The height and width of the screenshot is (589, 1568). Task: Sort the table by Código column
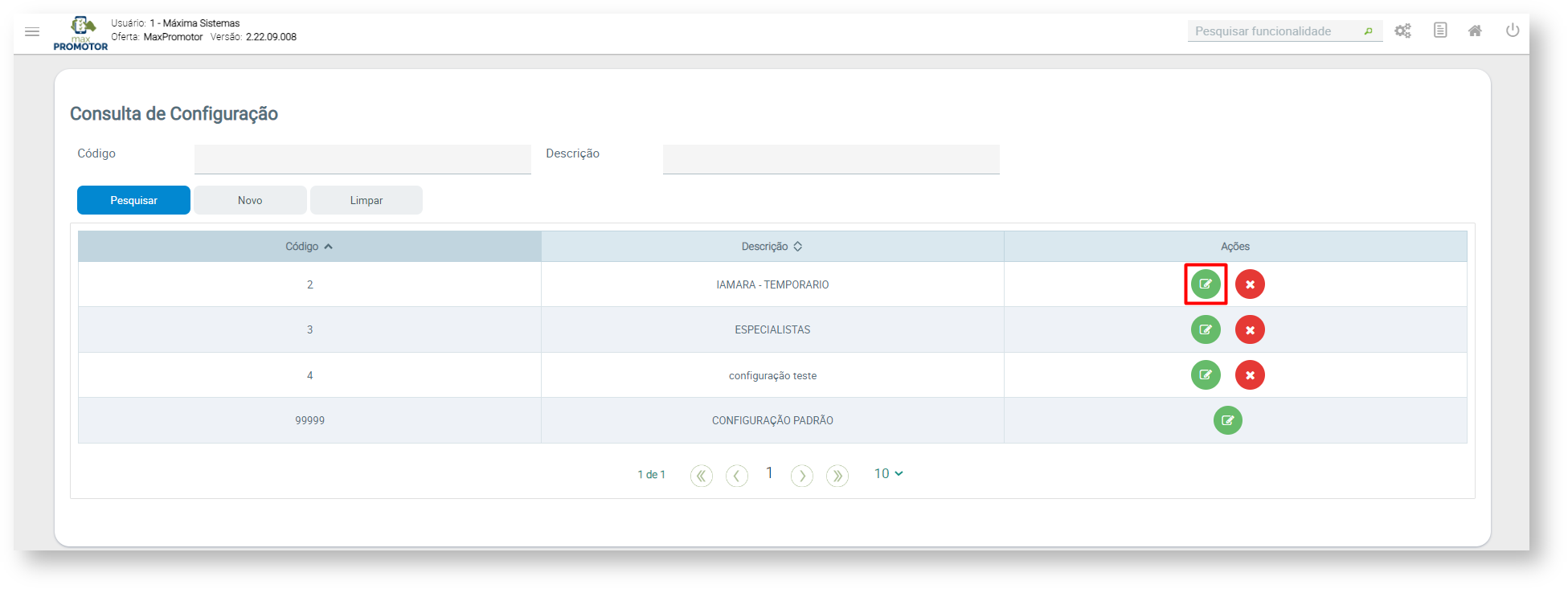tap(309, 247)
